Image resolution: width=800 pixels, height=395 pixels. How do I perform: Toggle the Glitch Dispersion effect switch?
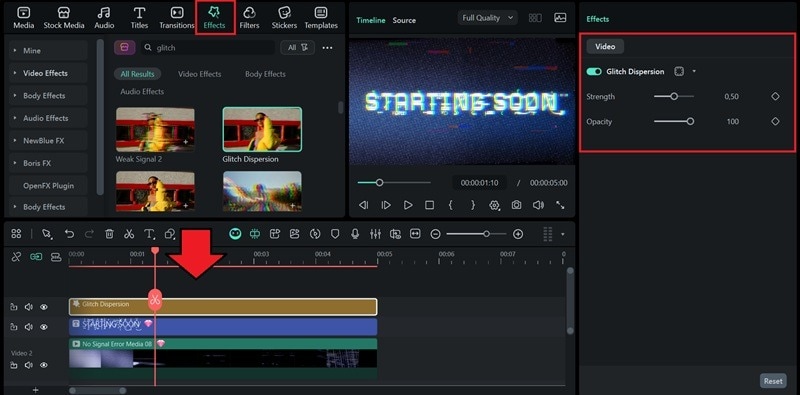coord(594,72)
